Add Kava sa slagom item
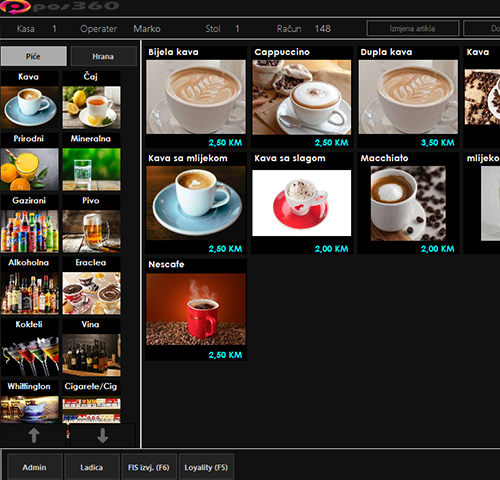Viewport: 500px width, 480px height. click(302, 203)
